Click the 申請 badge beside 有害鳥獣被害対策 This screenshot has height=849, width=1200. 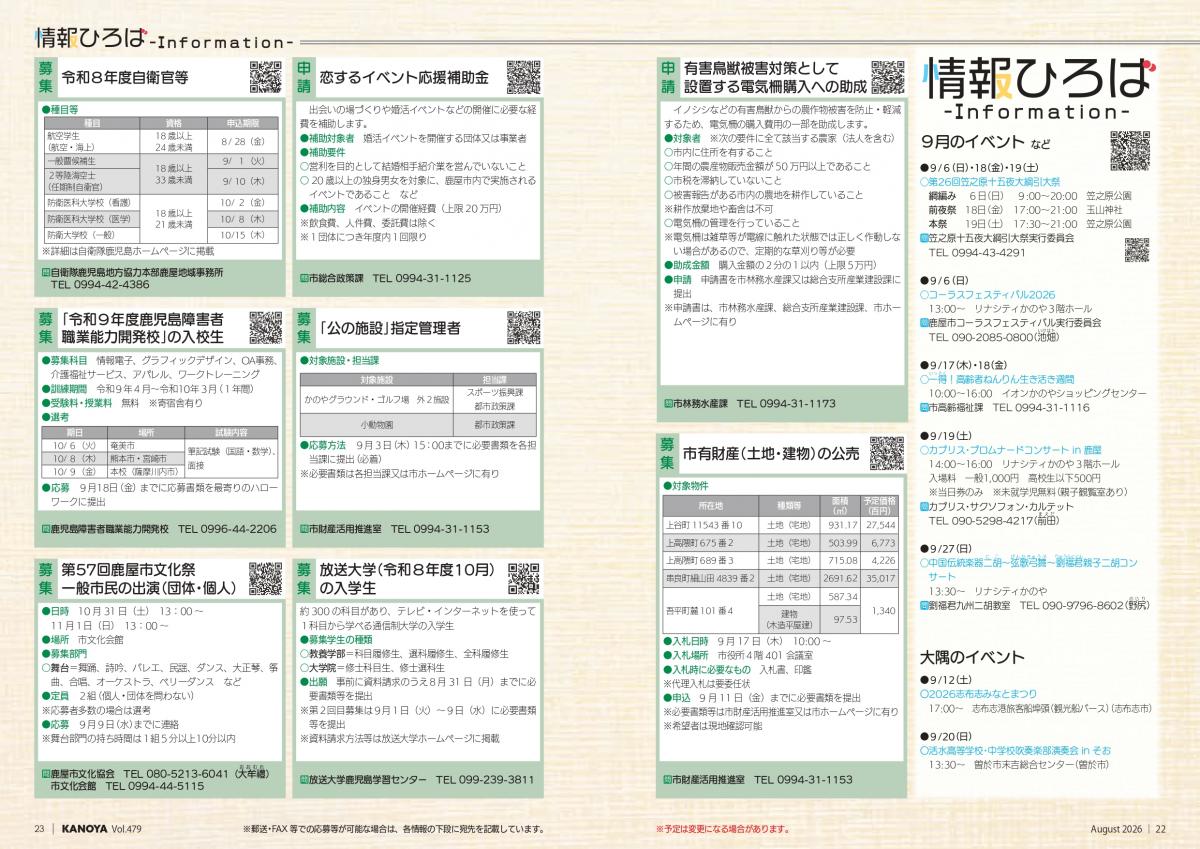tap(669, 77)
